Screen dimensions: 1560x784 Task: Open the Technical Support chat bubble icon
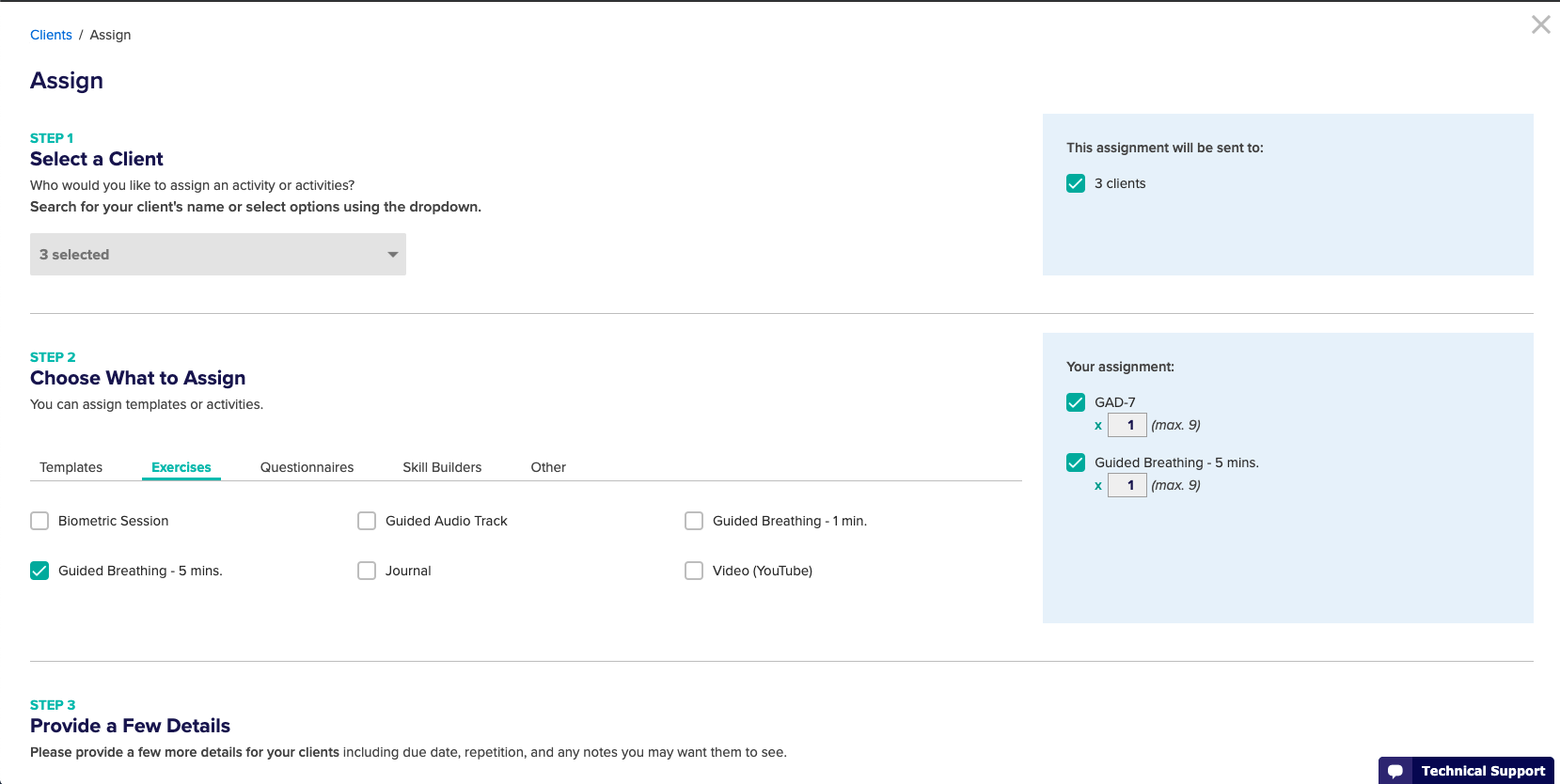(x=1395, y=771)
